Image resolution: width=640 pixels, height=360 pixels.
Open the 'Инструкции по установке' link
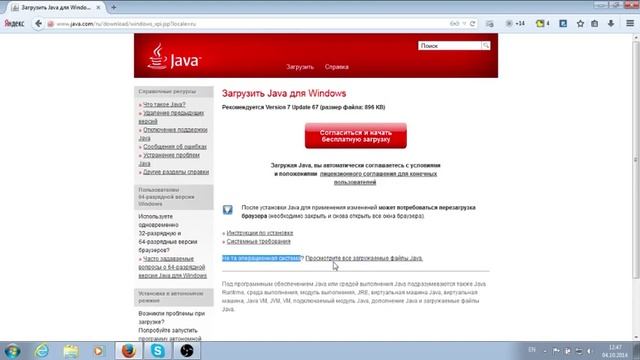pyautogui.click(x=260, y=233)
